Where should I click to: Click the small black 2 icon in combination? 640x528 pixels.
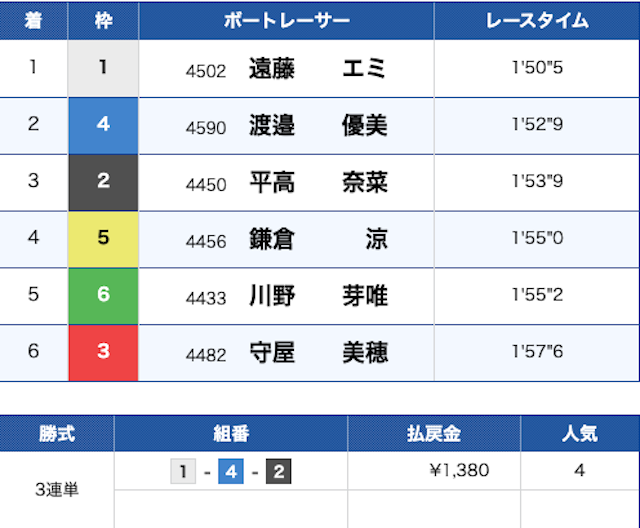(278, 470)
